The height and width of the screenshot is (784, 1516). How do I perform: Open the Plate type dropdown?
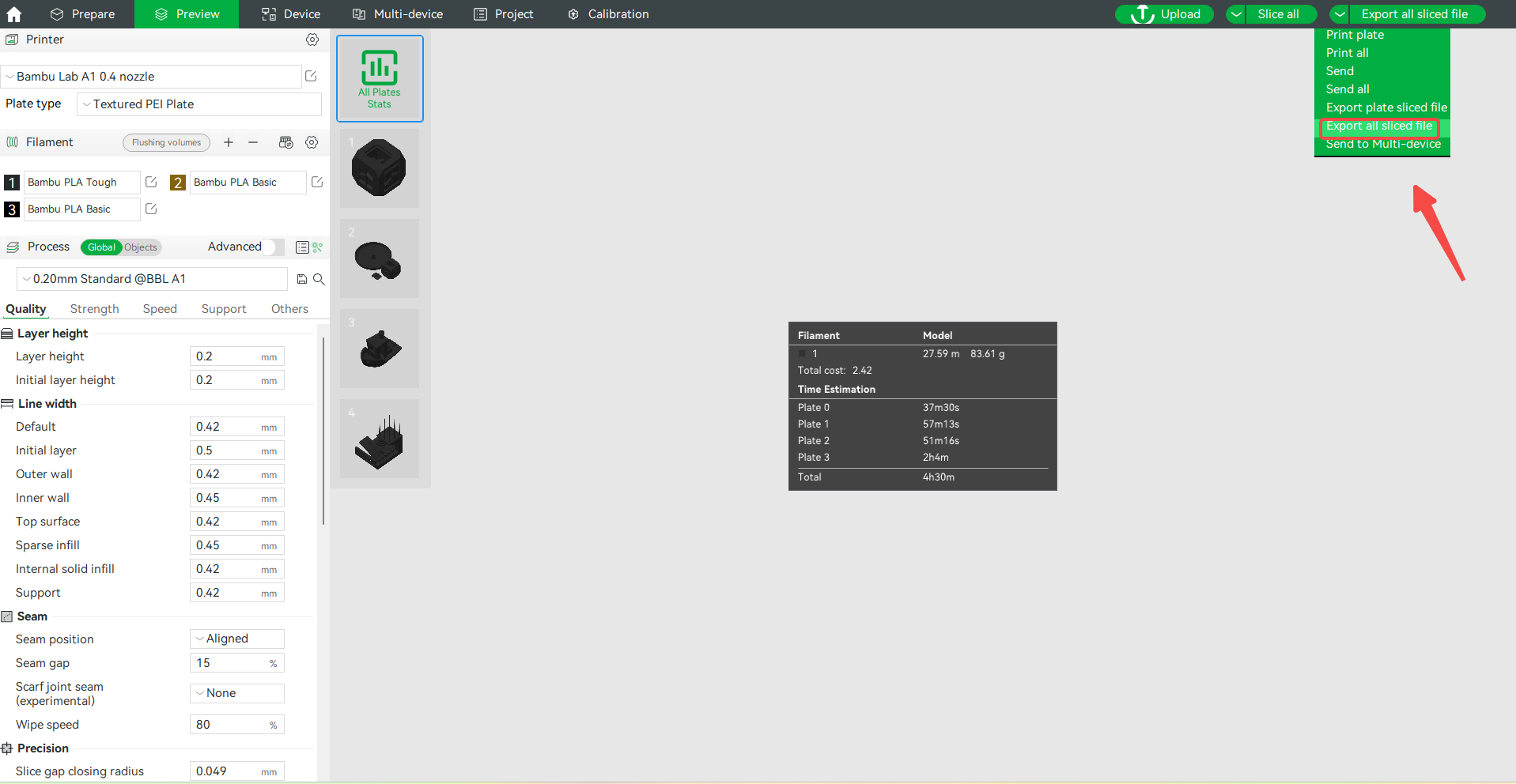point(199,104)
